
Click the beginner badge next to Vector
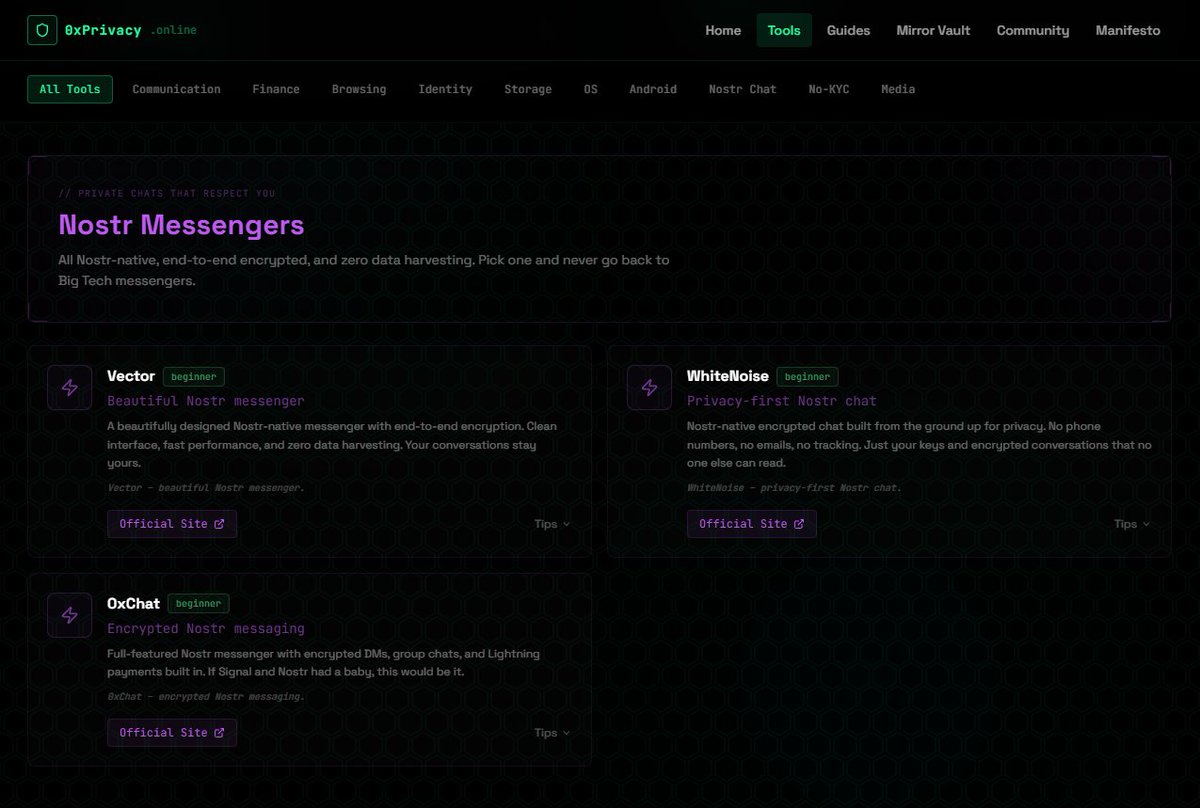tap(194, 377)
